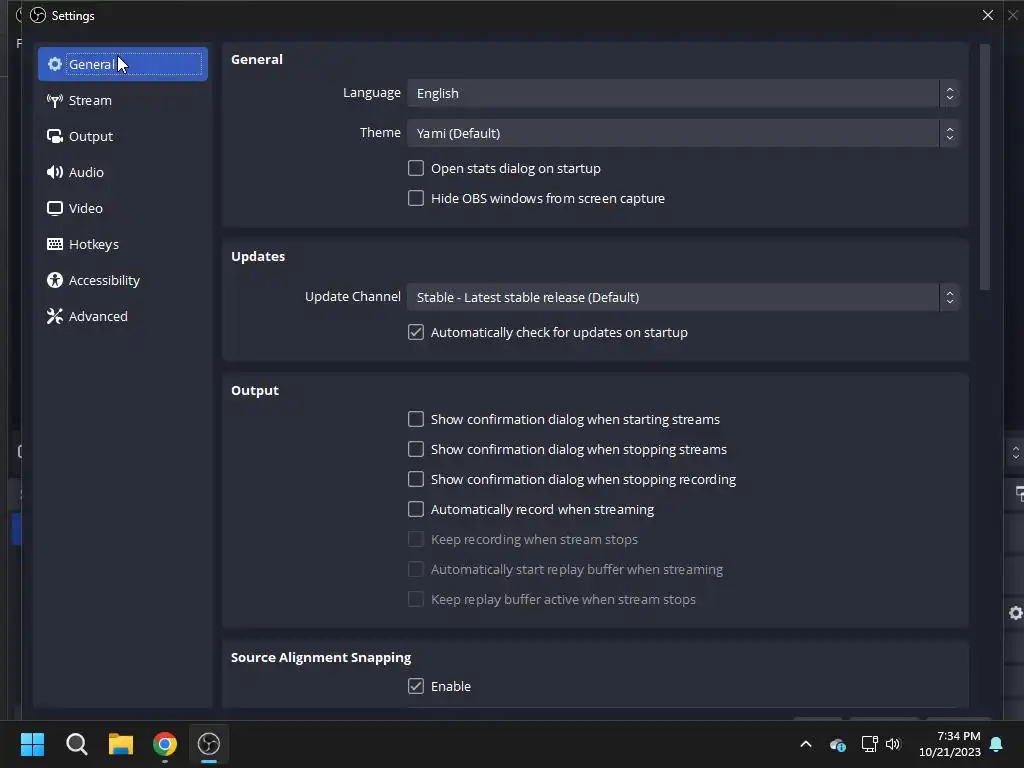Screen dimensions: 1024x768
Task: Click the spinner arrows in OBS main window behind
Action: click(x=1016, y=452)
